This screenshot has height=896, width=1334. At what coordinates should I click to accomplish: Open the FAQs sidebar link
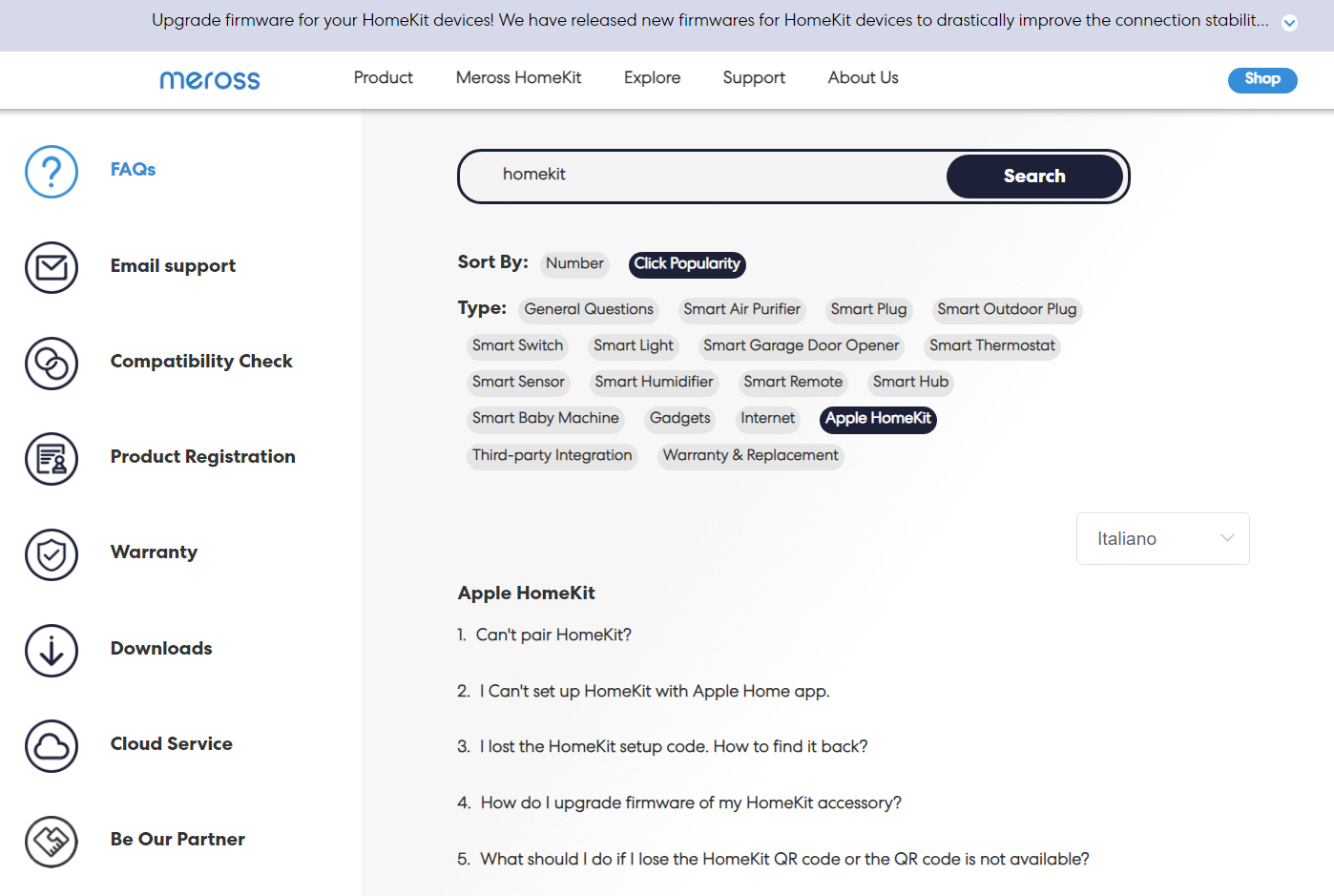click(x=133, y=170)
